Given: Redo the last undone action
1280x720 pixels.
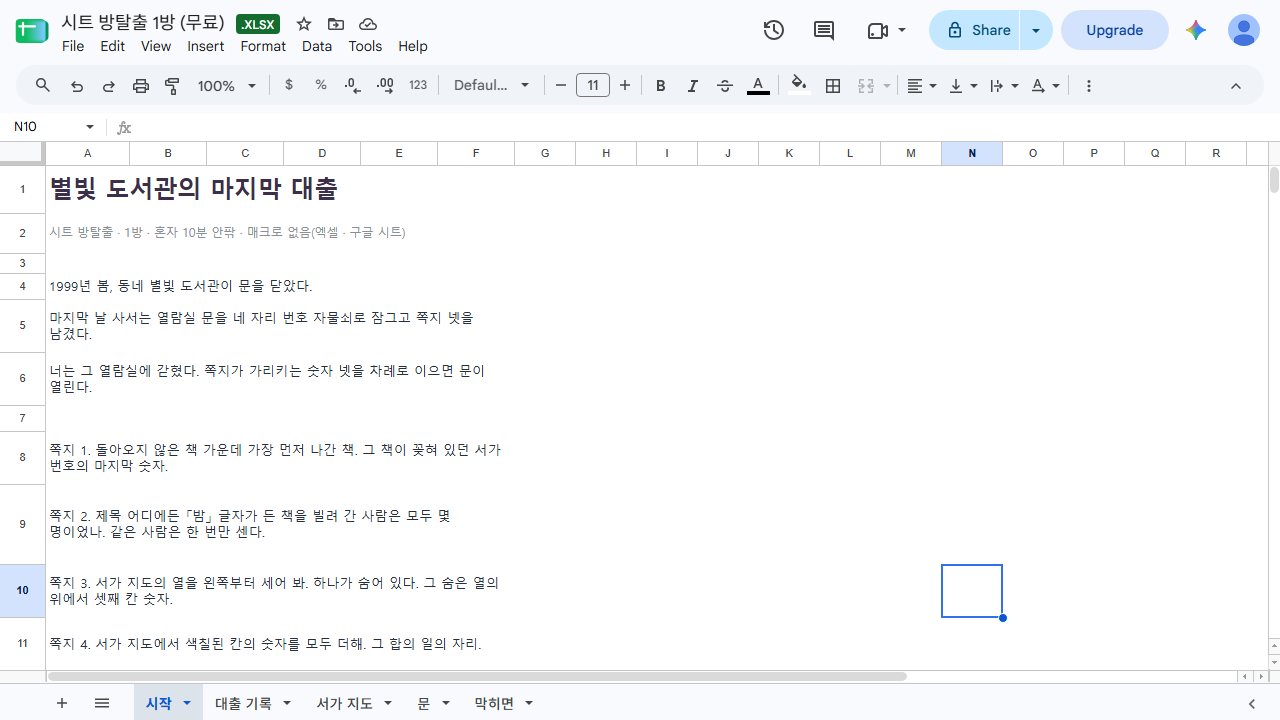Looking at the screenshot, I should click(x=109, y=86).
